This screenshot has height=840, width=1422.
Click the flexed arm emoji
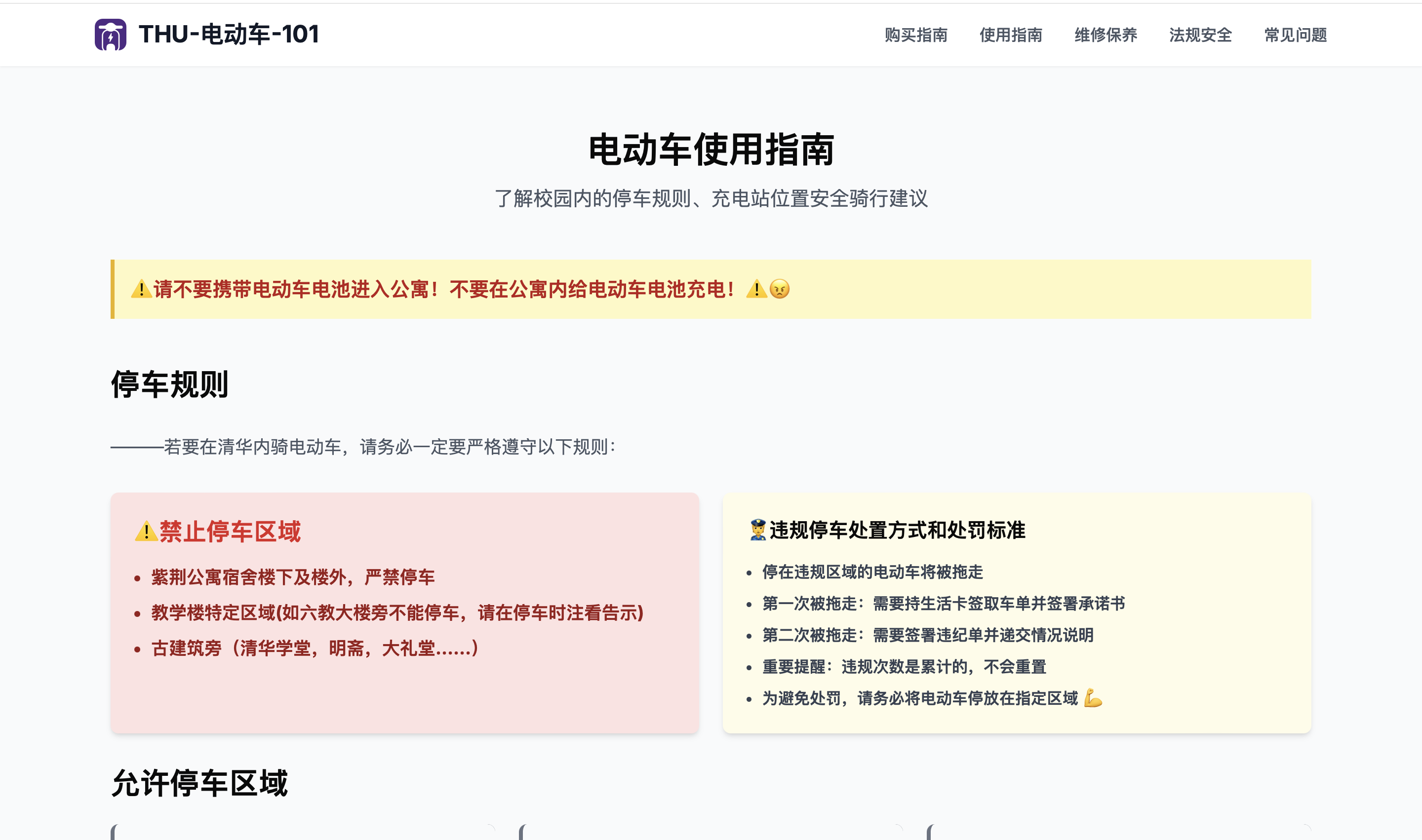[x=1093, y=698]
